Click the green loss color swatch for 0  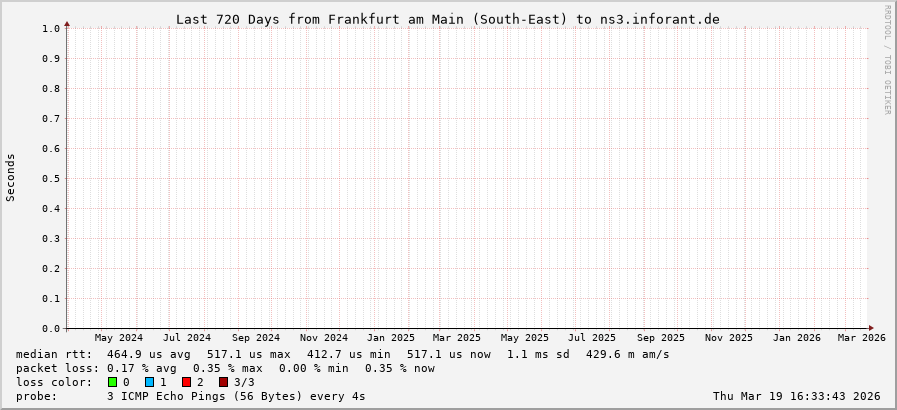[113, 382]
